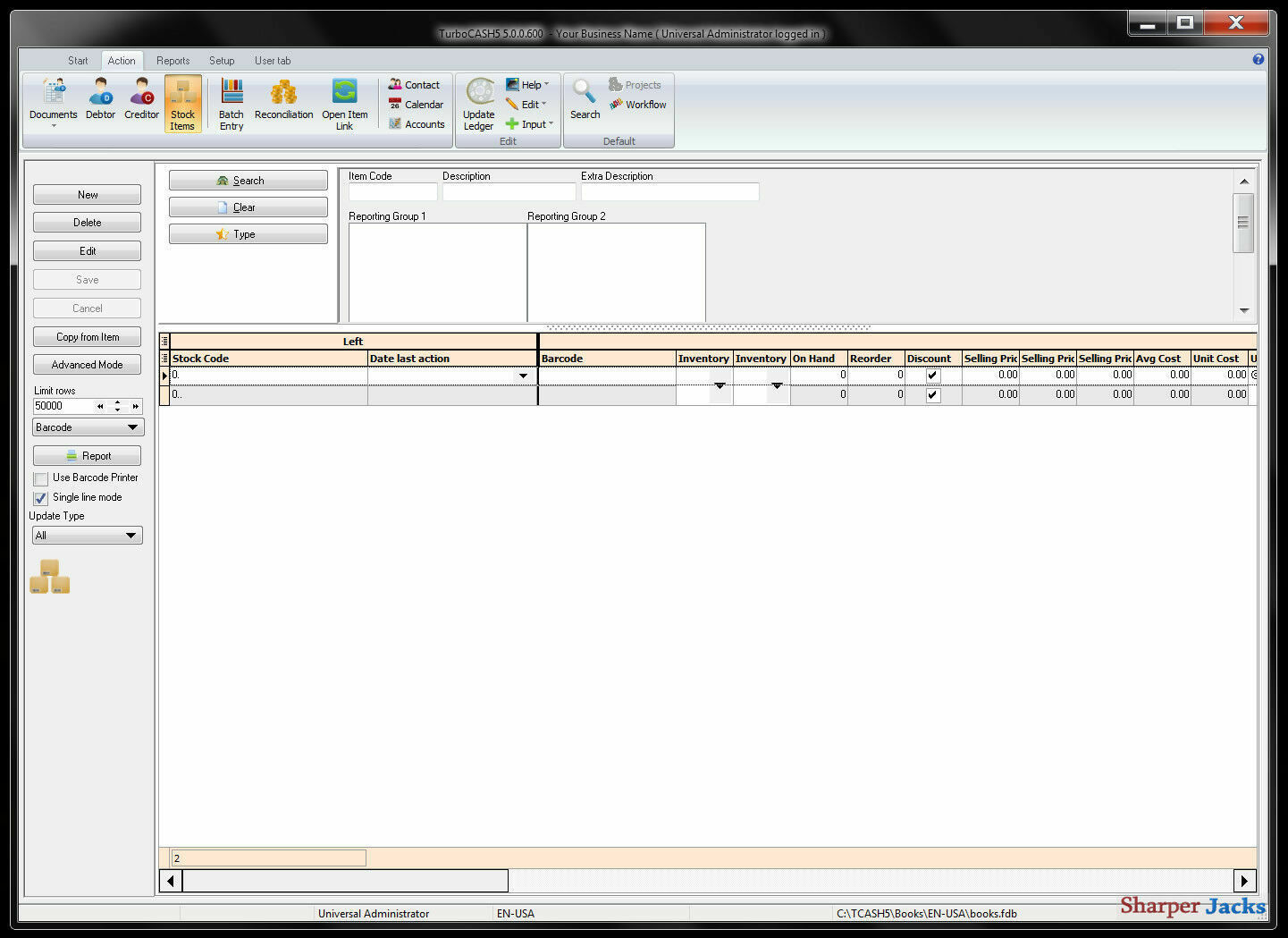Open the Batch Entry icon
Image resolution: width=1288 pixels, height=938 pixels.
pos(232,104)
